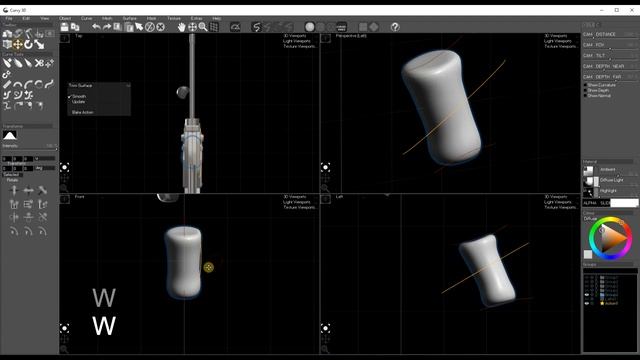The height and width of the screenshot is (360, 640).
Task: Click the up-arrow transform icon in bottom-left panel
Action: click(14, 191)
